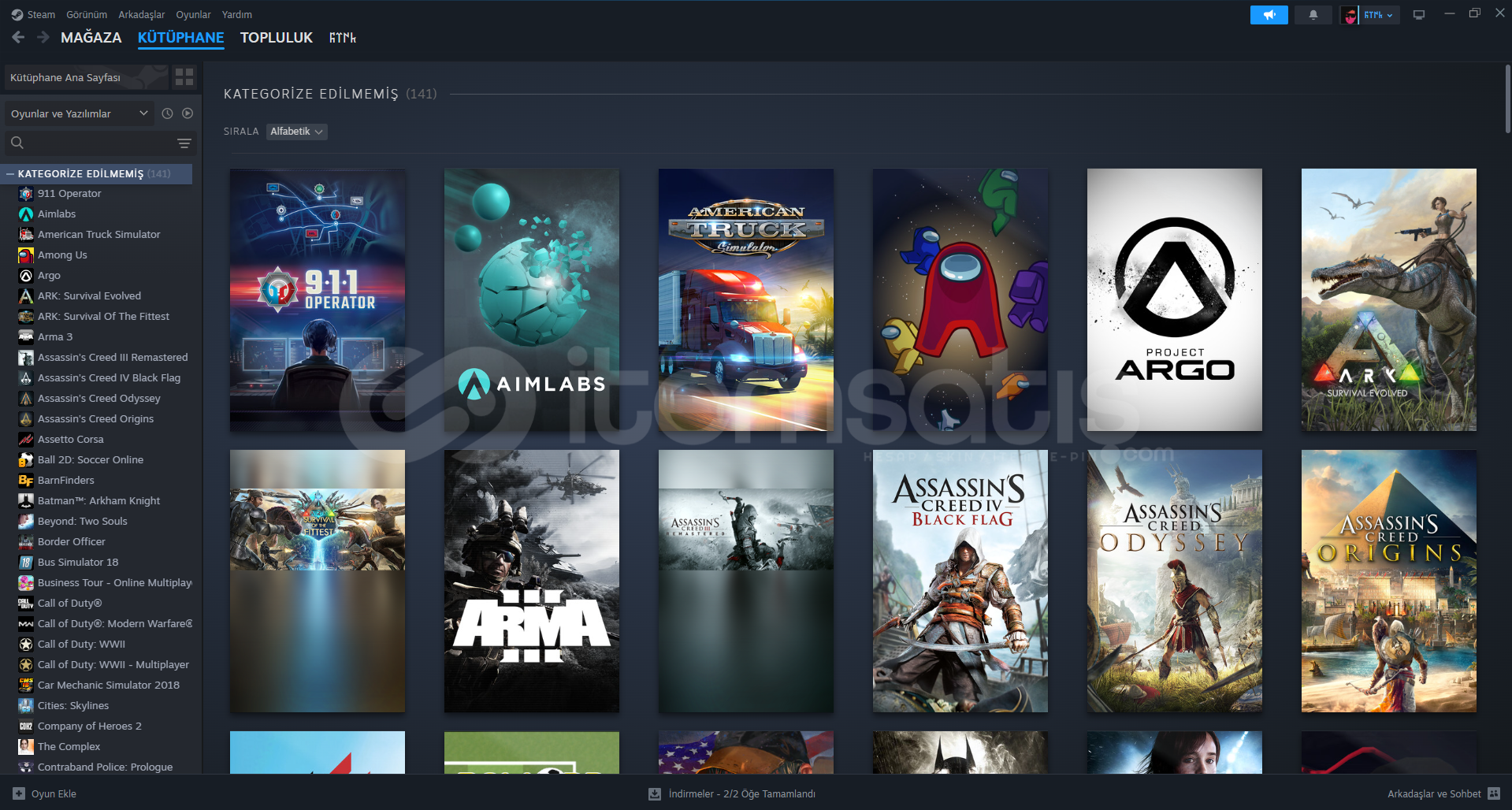The width and height of the screenshot is (1512, 810).
Task: Switch to Big Picture mode icon
Action: click(1419, 15)
